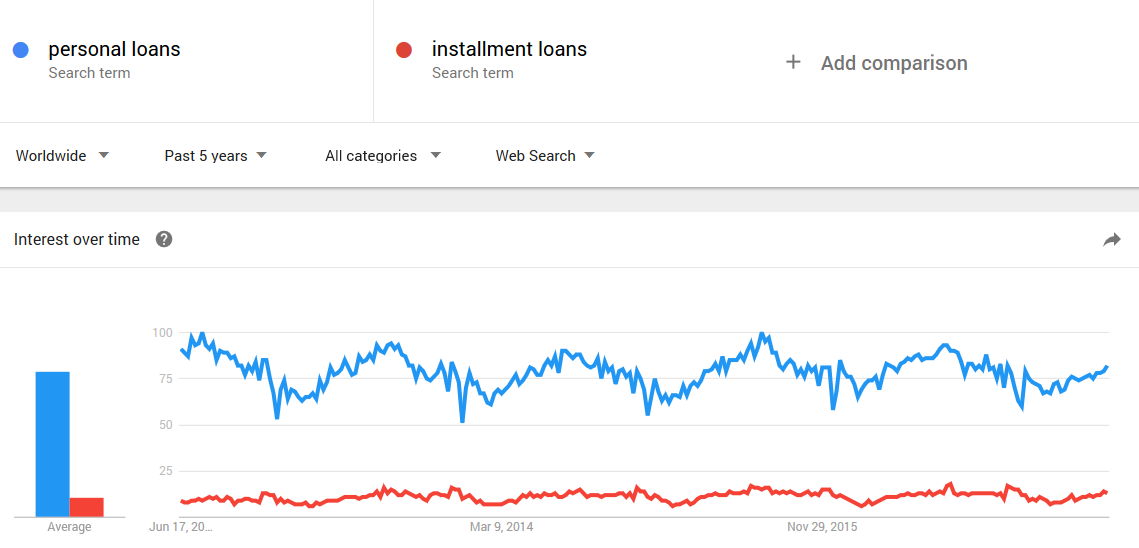Click the 100 axis label
Image resolution: width=1139 pixels, height=548 pixels.
click(x=161, y=333)
